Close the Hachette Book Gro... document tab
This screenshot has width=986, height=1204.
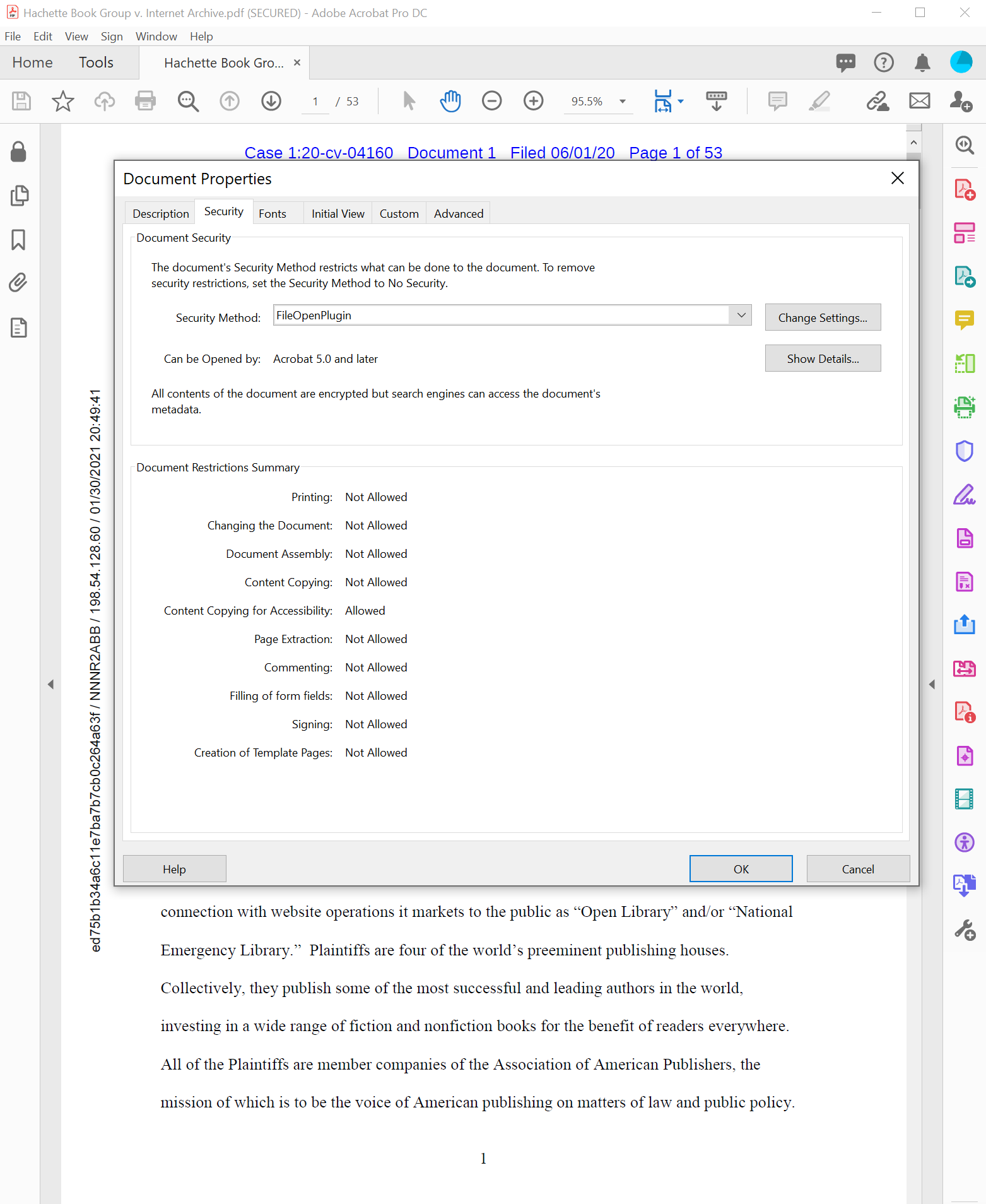coord(297,62)
